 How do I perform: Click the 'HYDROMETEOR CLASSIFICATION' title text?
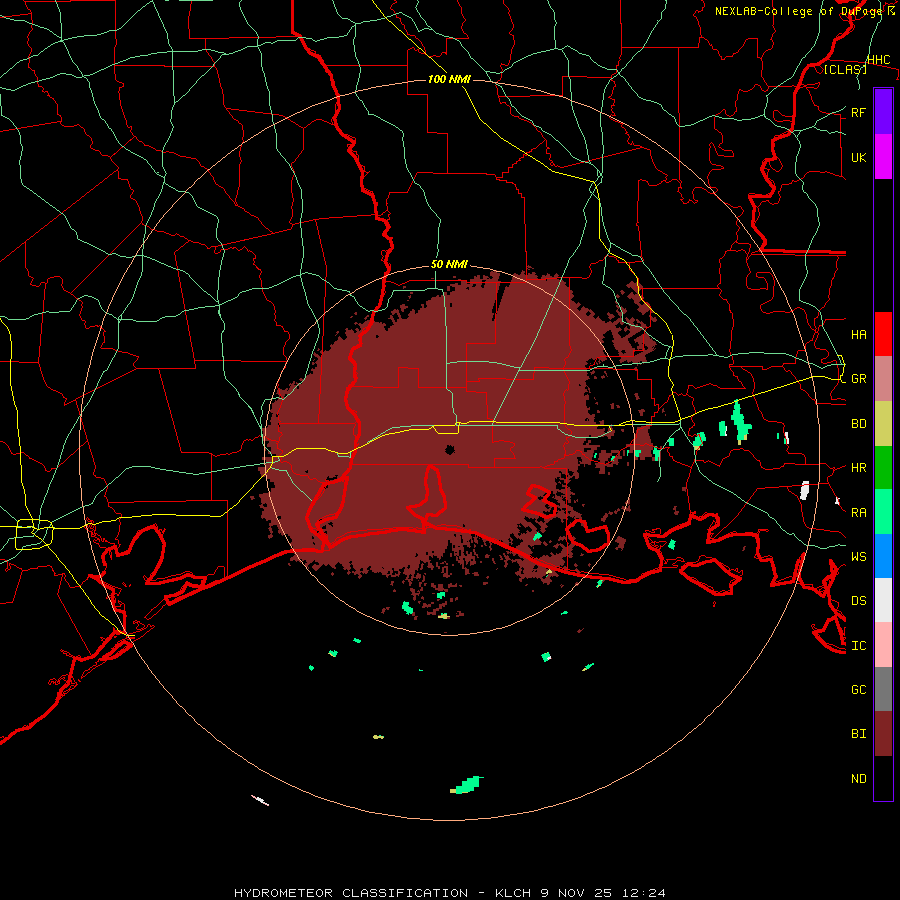351,893
